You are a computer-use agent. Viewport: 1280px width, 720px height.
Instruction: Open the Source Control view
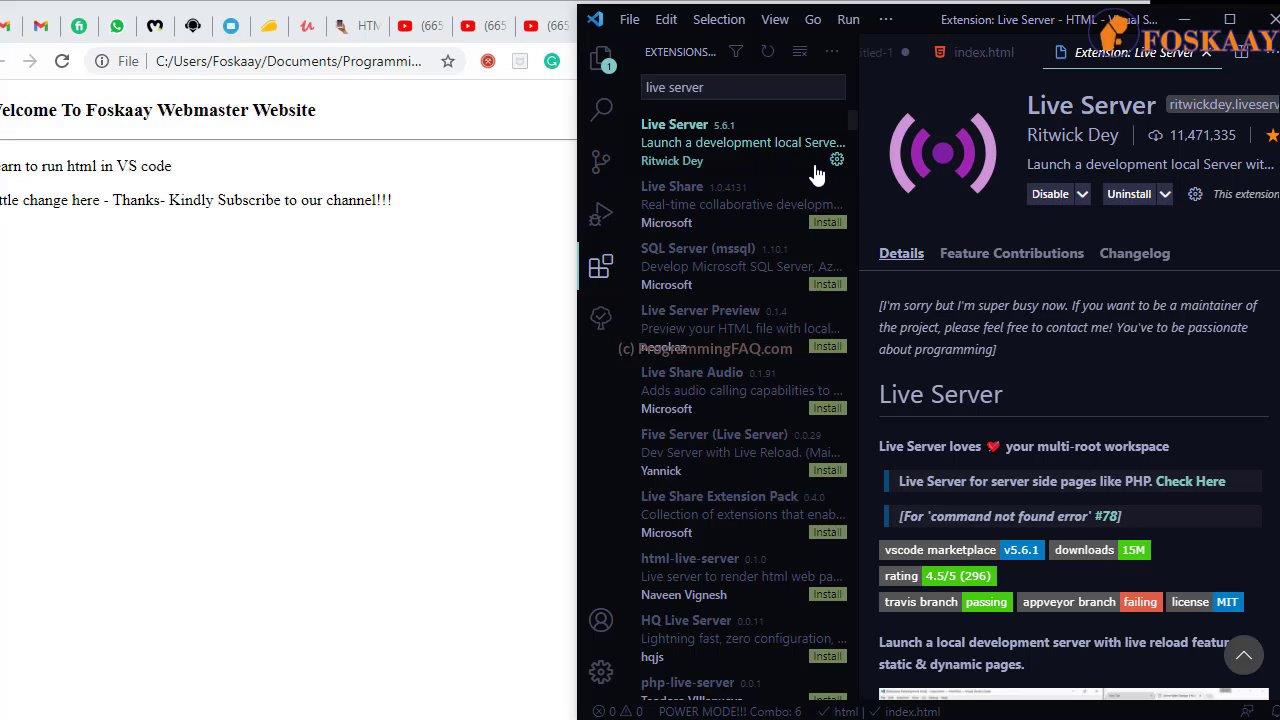(x=601, y=161)
